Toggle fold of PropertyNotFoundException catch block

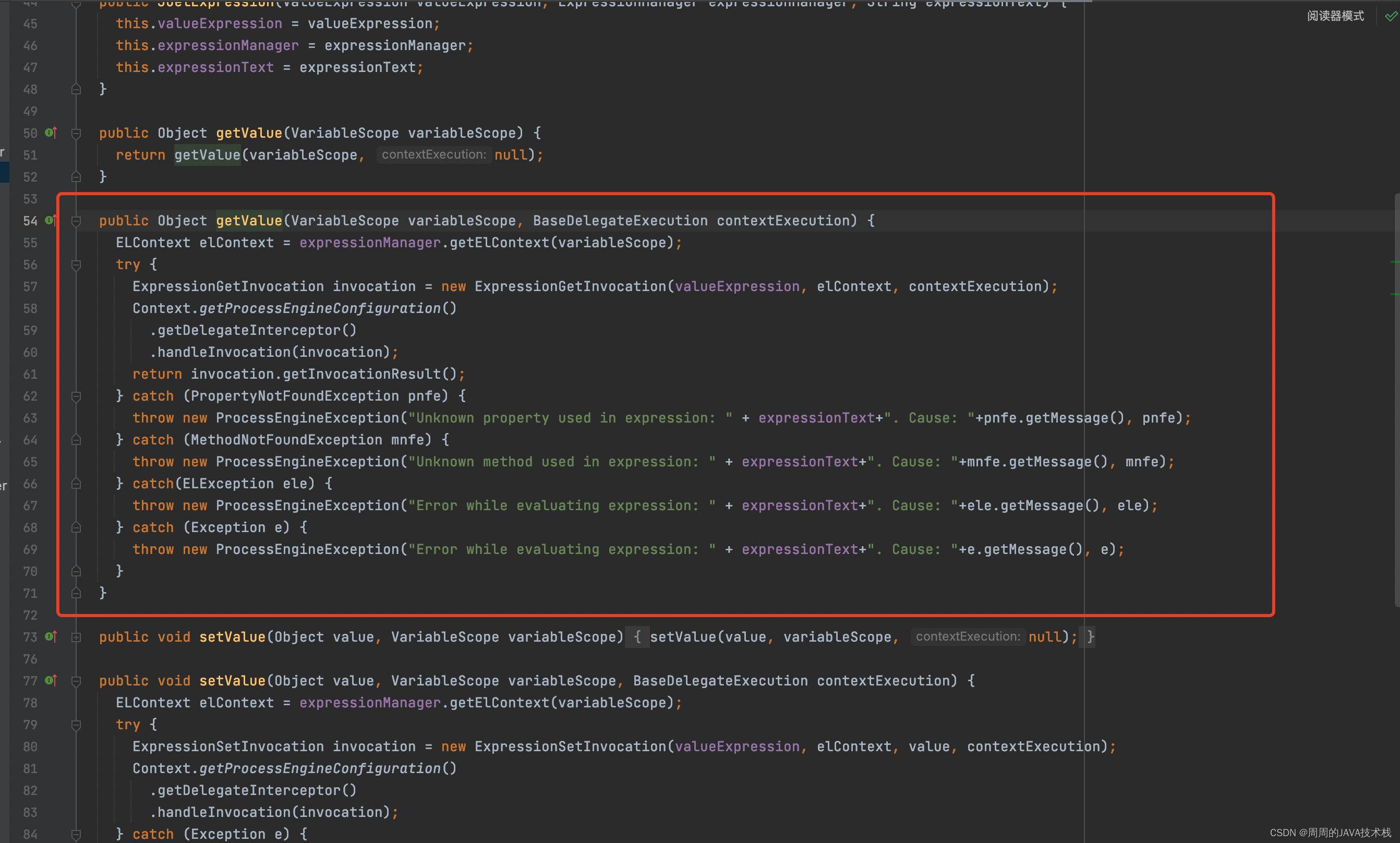(x=76, y=396)
